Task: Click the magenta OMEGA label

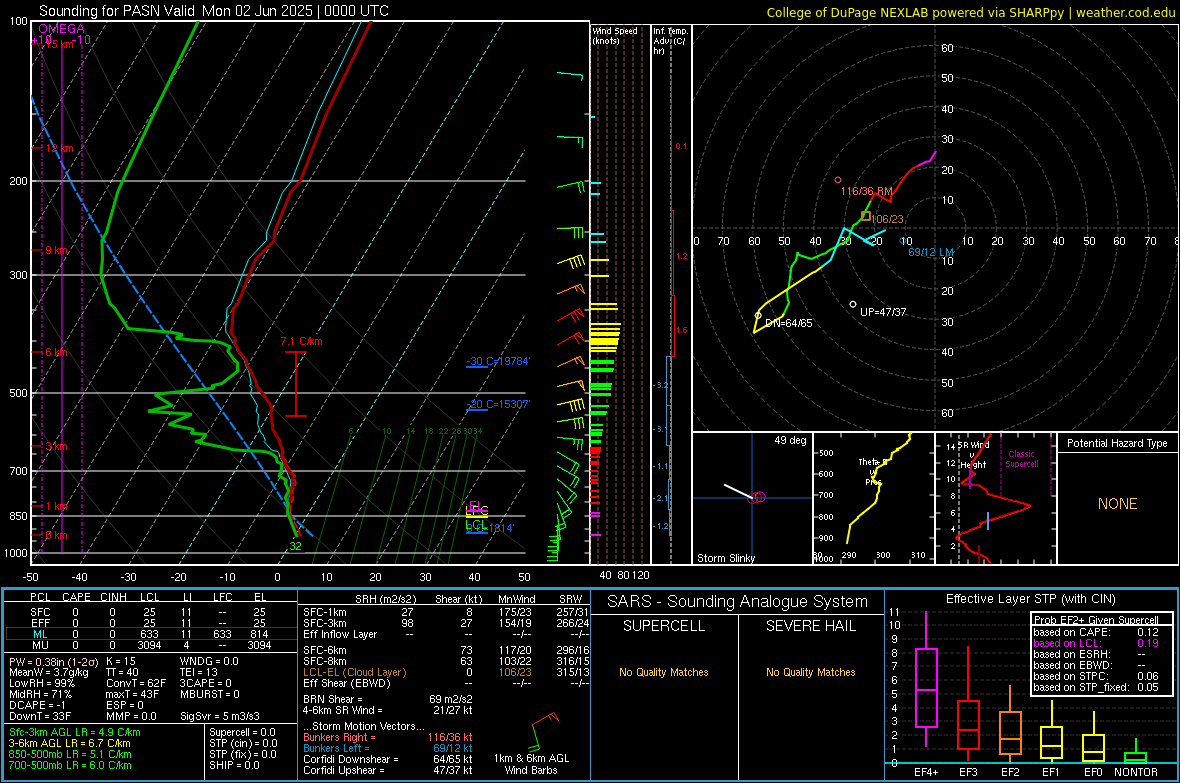Action: coord(61,29)
